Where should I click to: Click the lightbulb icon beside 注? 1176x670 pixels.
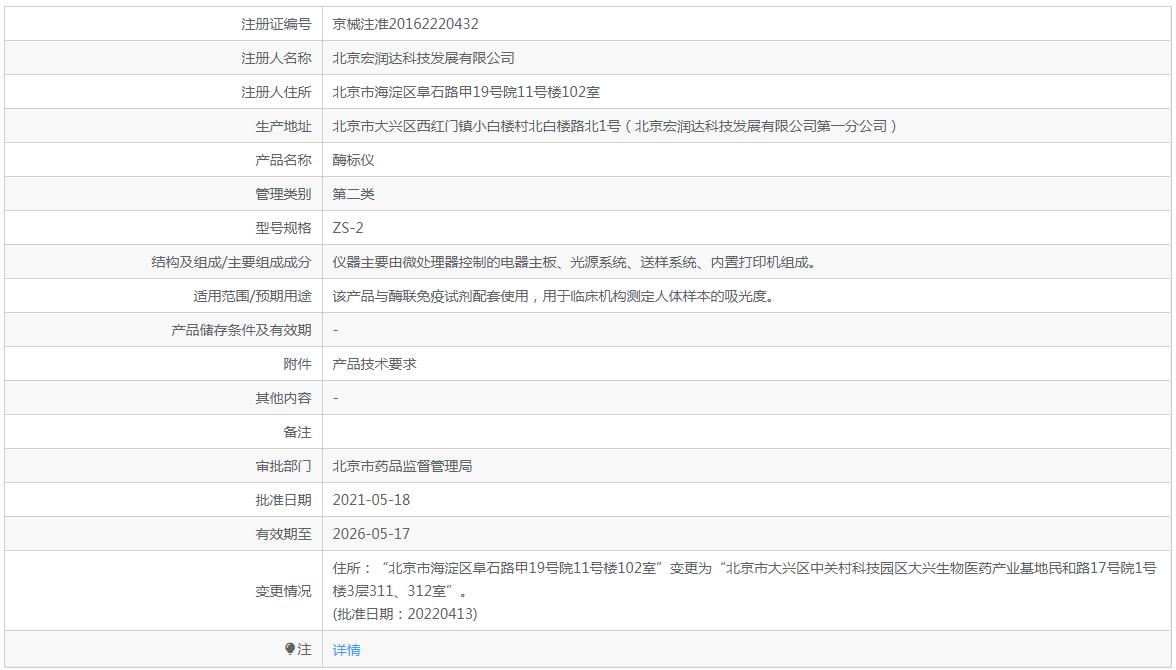pyautogui.click(x=290, y=649)
